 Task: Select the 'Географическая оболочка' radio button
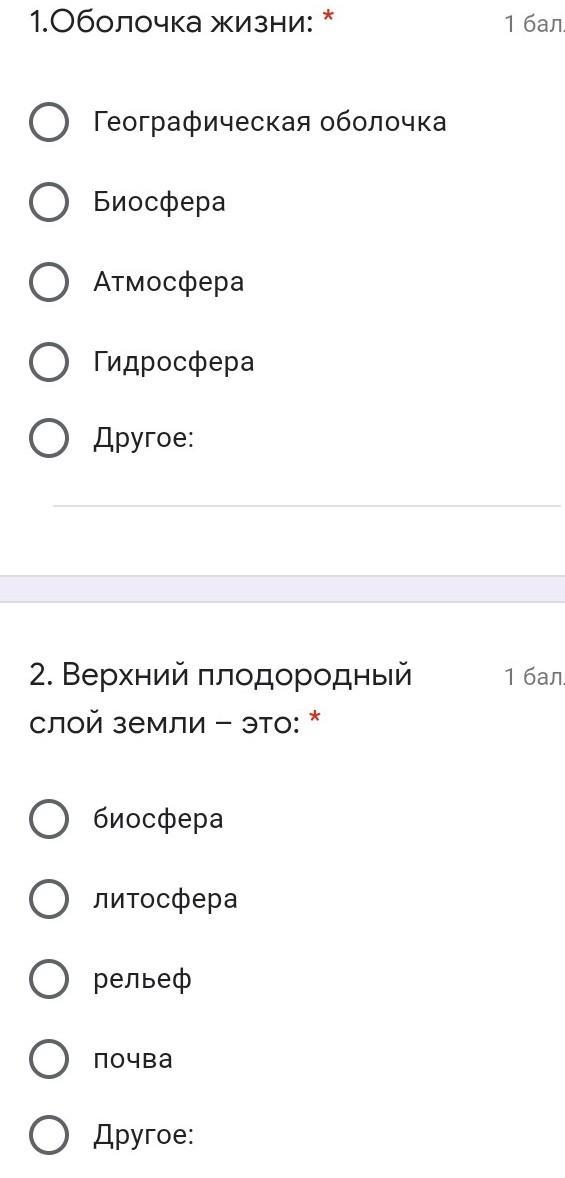coord(49,122)
